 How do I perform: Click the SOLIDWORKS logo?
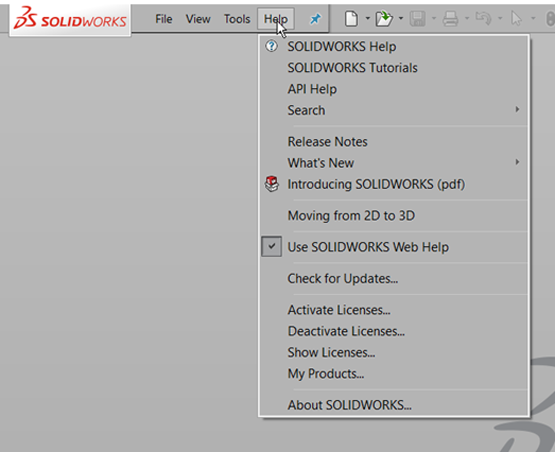pos(70,19)
